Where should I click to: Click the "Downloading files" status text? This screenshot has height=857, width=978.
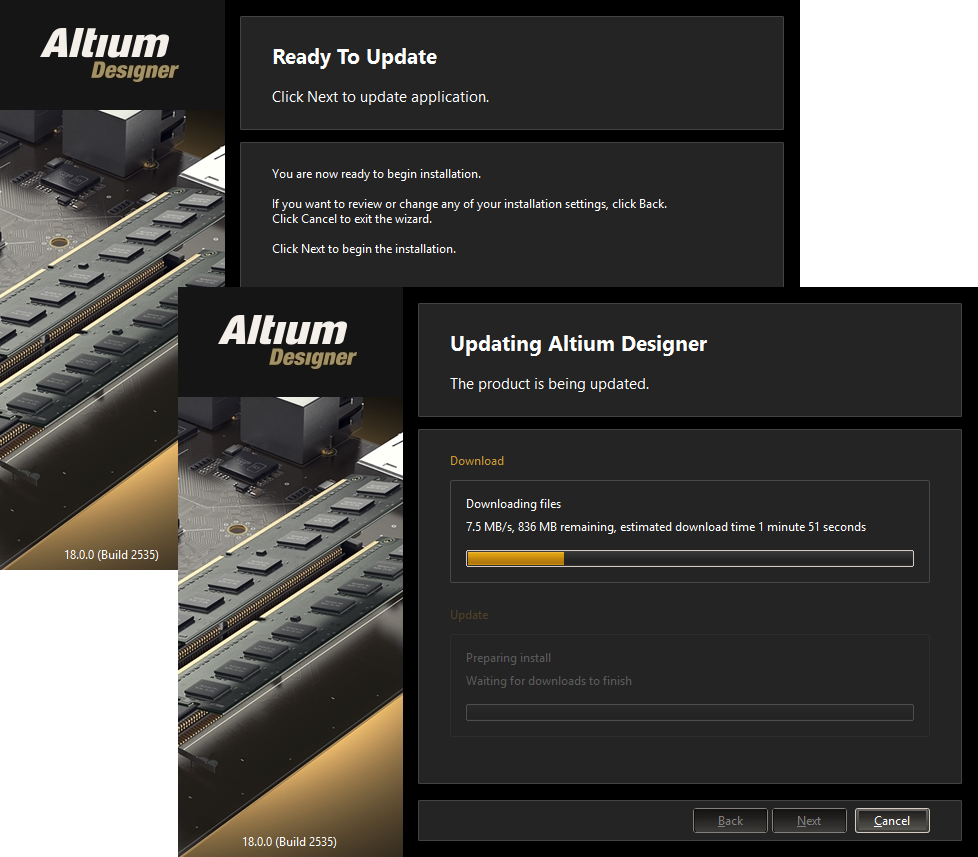coord(513,504)
